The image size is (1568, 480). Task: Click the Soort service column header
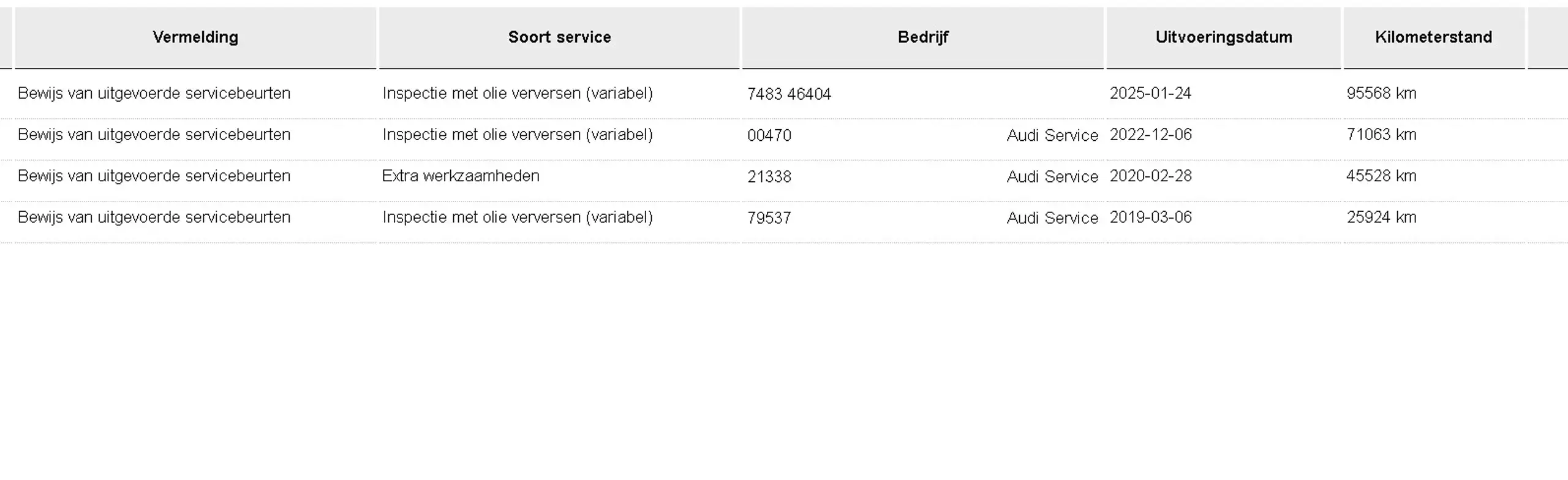(x=559, y=37)
